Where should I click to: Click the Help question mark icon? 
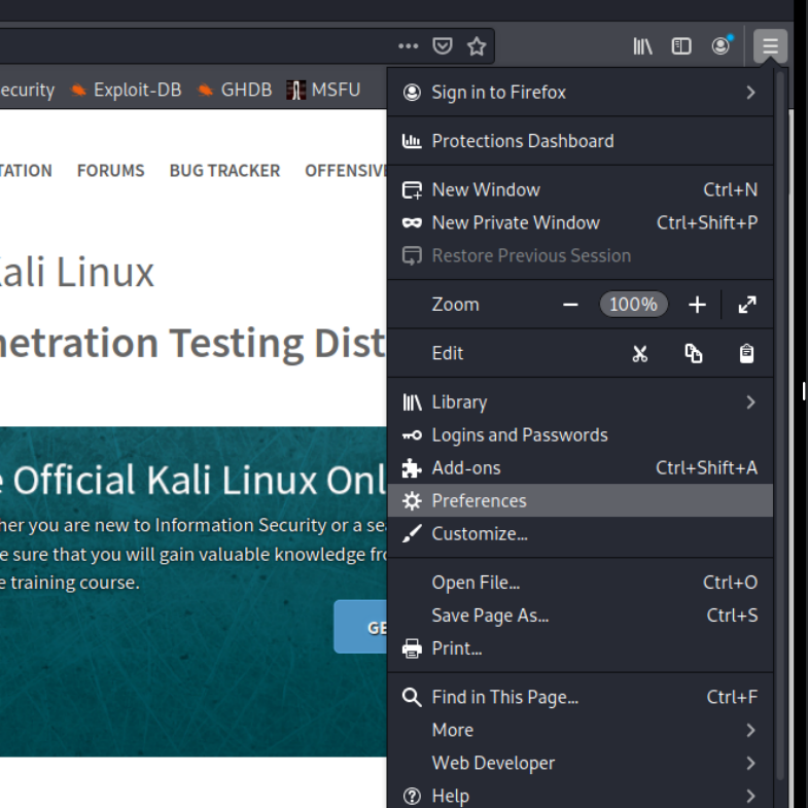[x=412, y=796]
